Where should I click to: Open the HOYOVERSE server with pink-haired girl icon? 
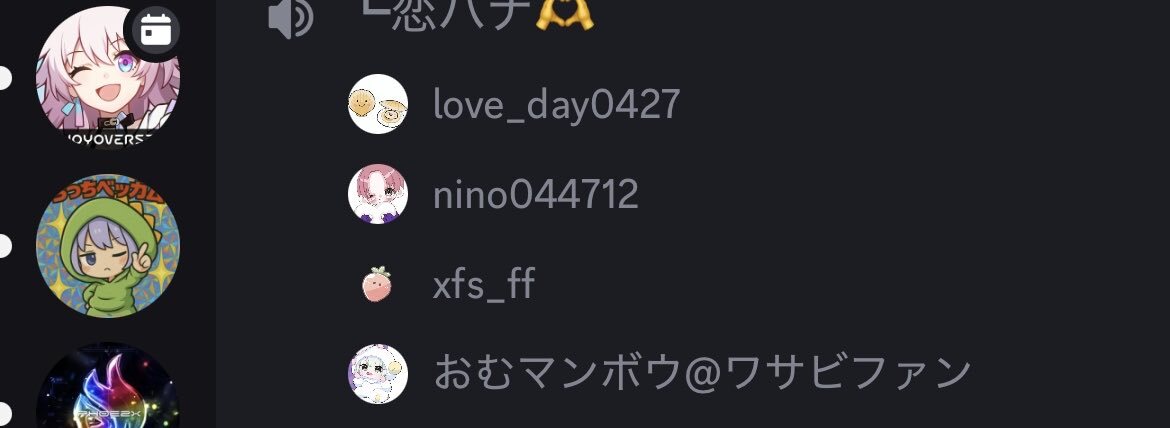click(107, 78)
